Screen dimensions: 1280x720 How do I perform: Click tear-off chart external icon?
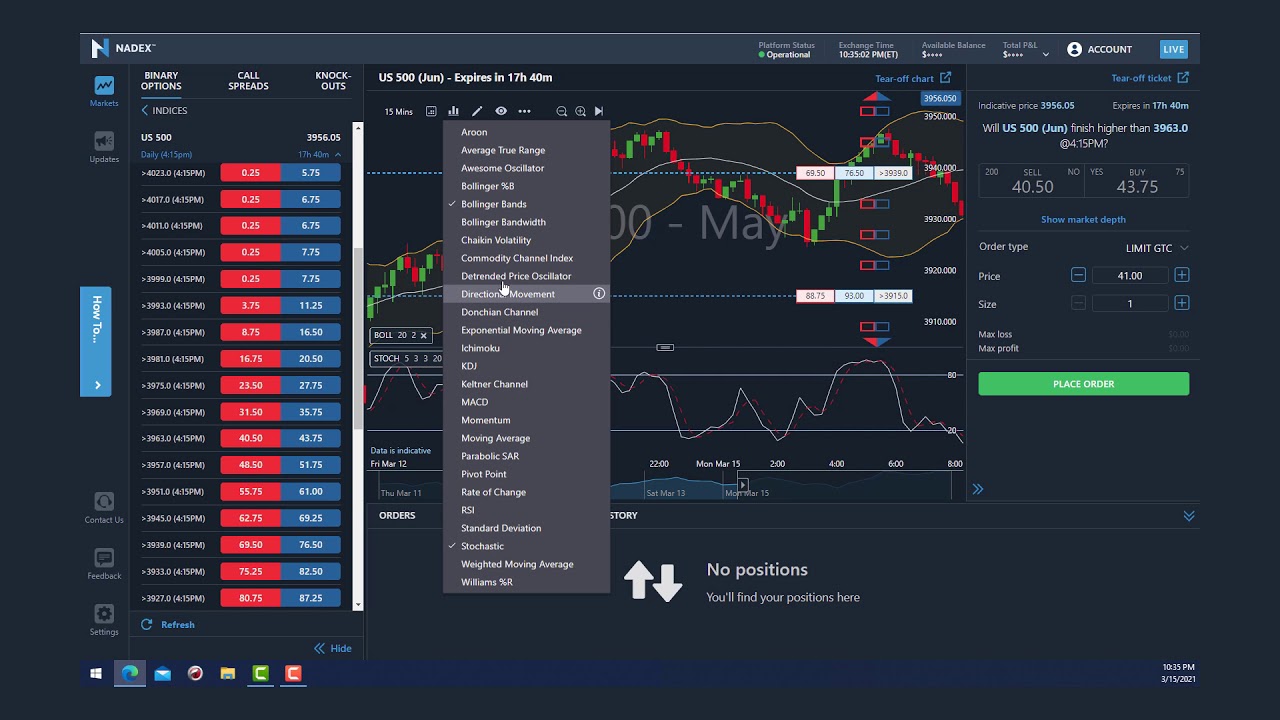pos(945,78)
